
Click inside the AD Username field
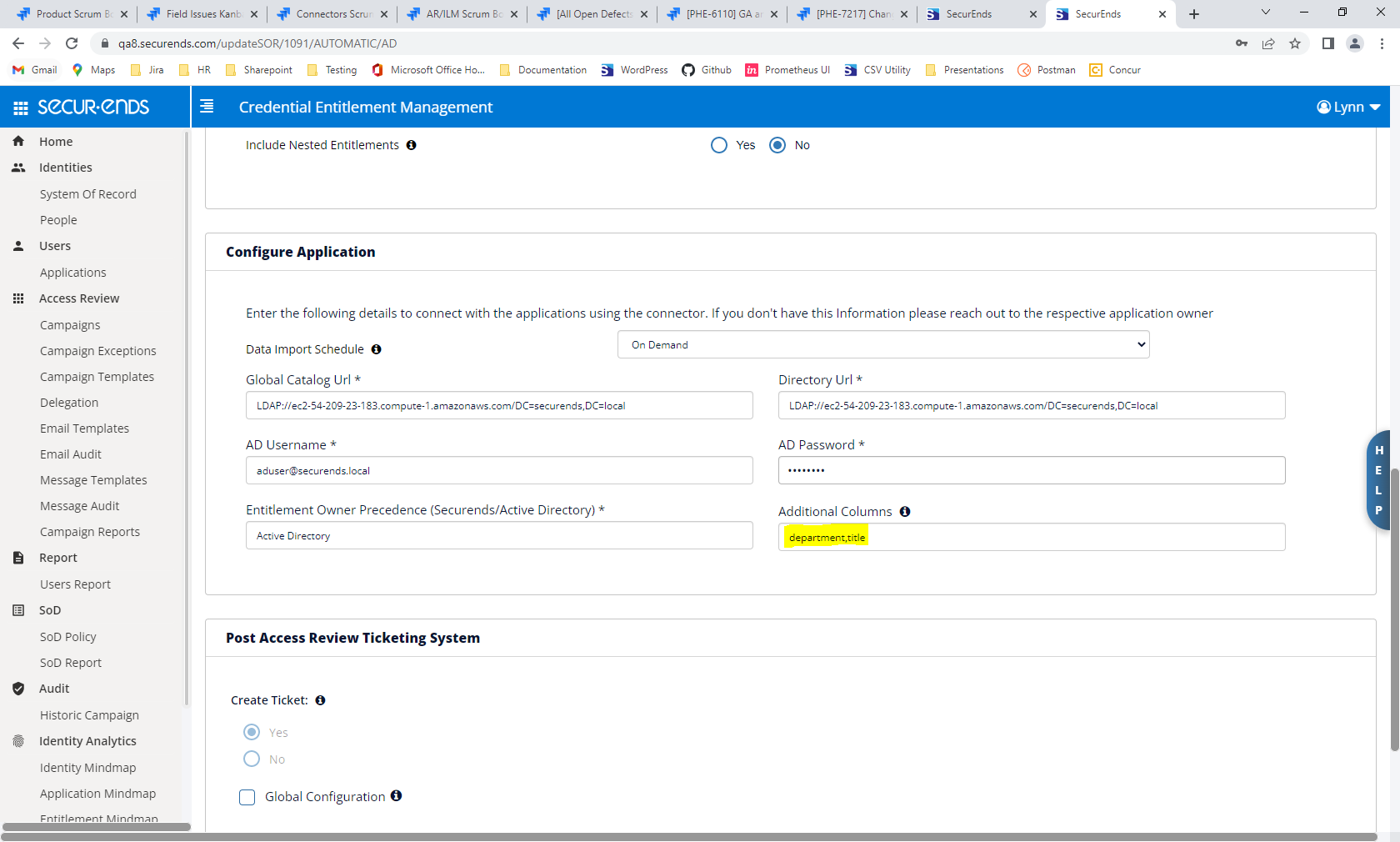pyautogui.click(x=499, y=470)
